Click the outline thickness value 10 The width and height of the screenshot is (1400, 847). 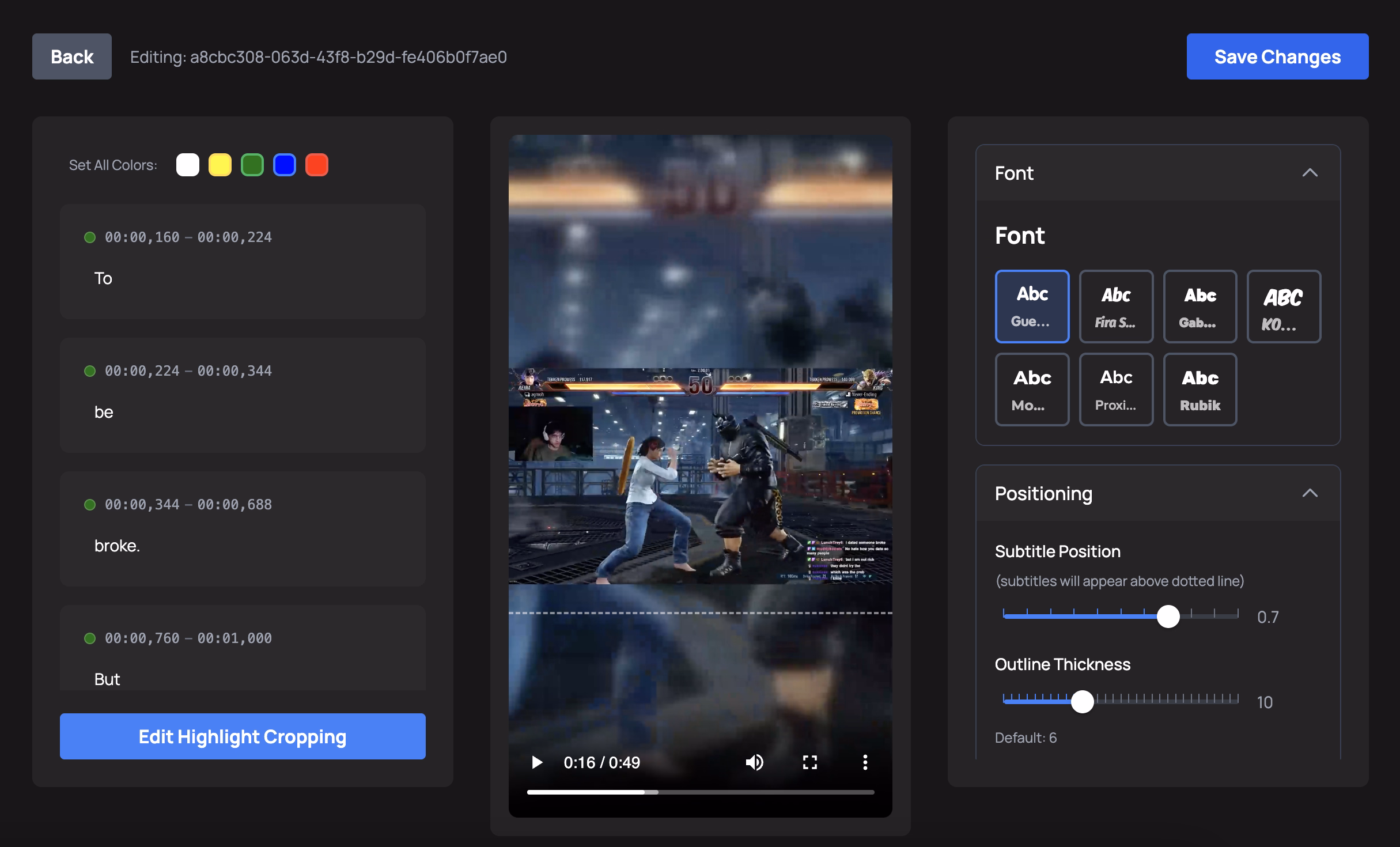pos(1265,702)
